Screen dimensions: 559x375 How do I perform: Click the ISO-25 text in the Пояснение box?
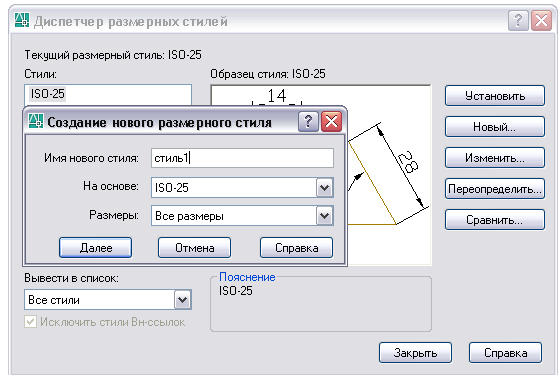click(236, 291)
